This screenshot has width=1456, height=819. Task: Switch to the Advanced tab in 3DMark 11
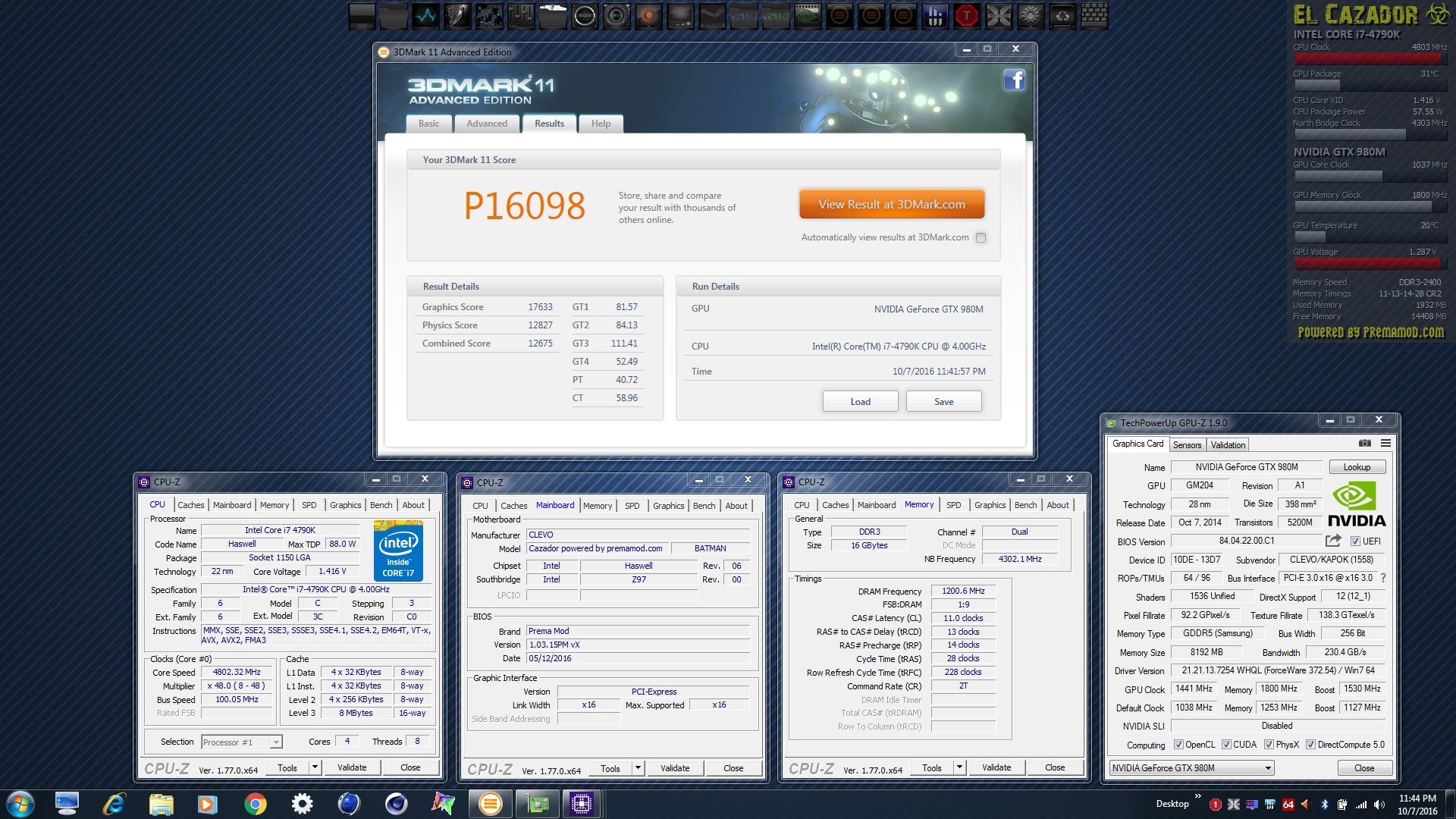(x=487, y=124)
